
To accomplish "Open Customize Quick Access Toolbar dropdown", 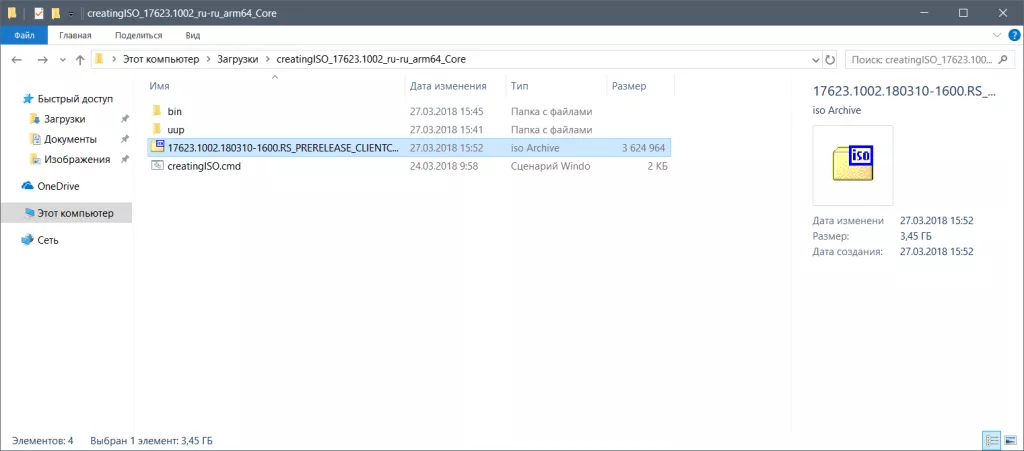I will (71, 14).
